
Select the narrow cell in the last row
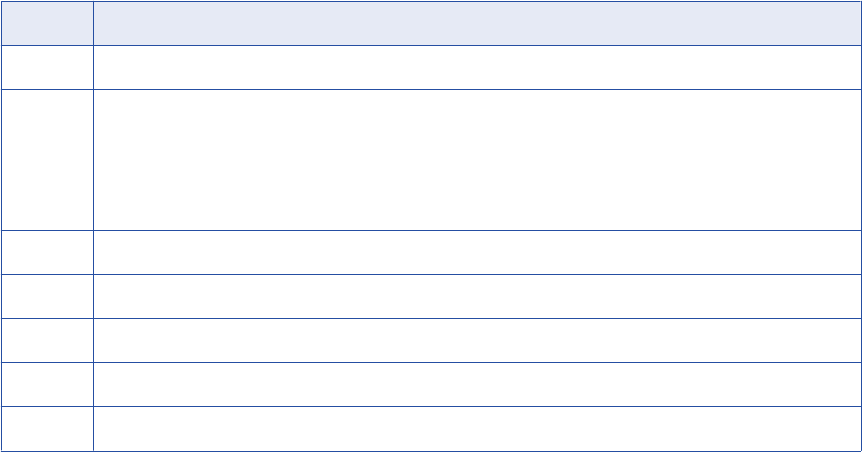[x=46, y=428]
